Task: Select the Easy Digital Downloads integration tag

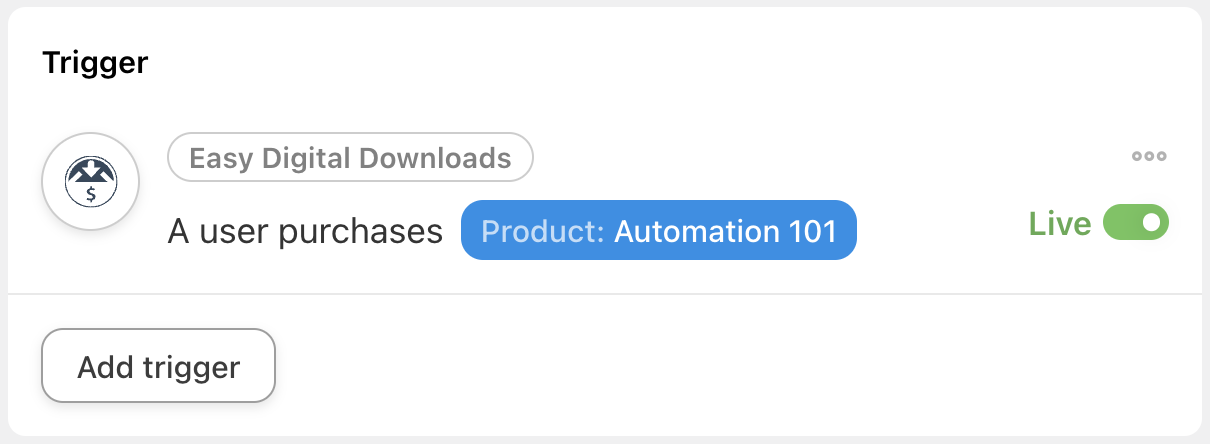Action: pos(350,158)
